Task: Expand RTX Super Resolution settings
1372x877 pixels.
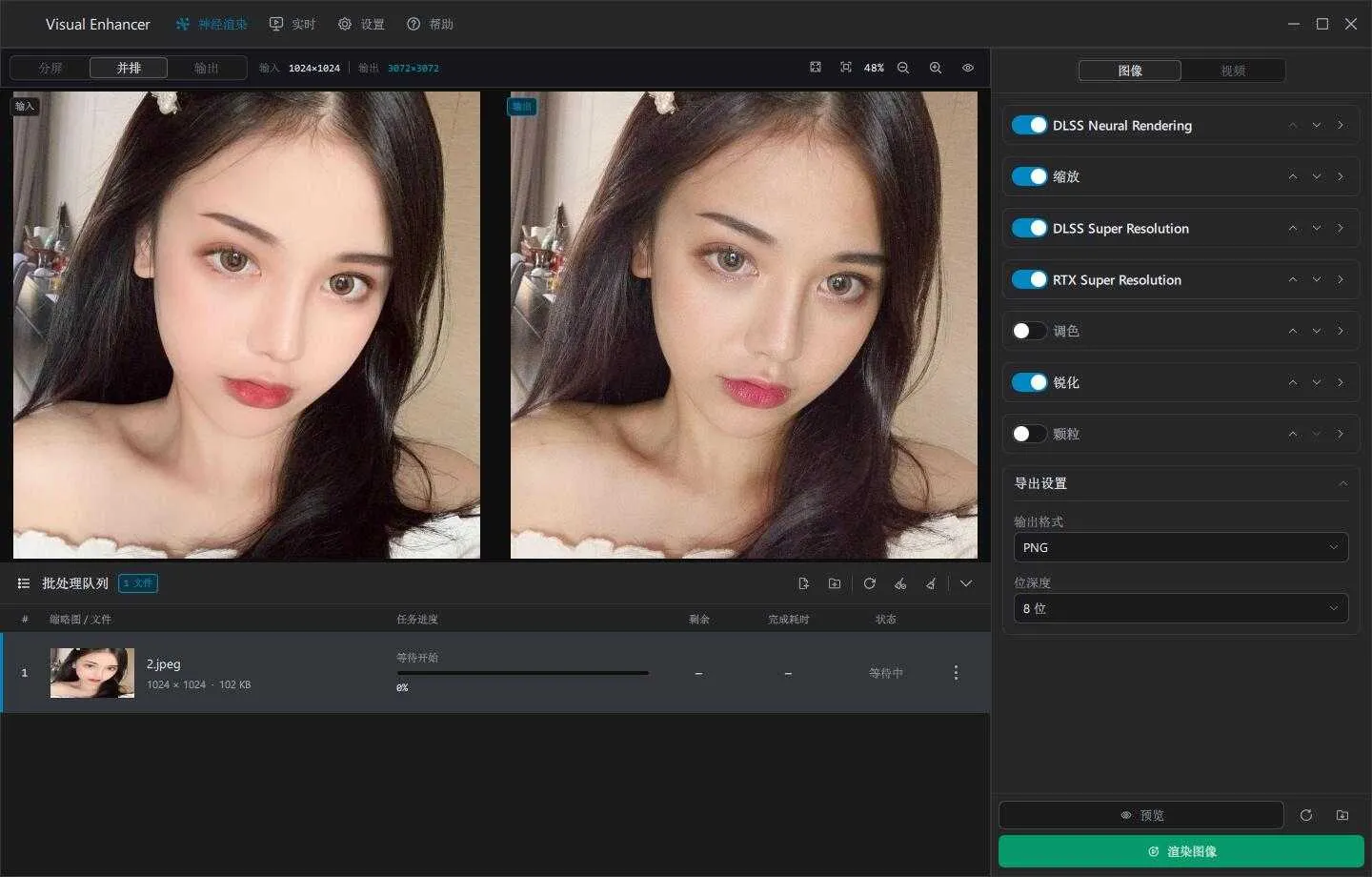Action: [1341, 279]
